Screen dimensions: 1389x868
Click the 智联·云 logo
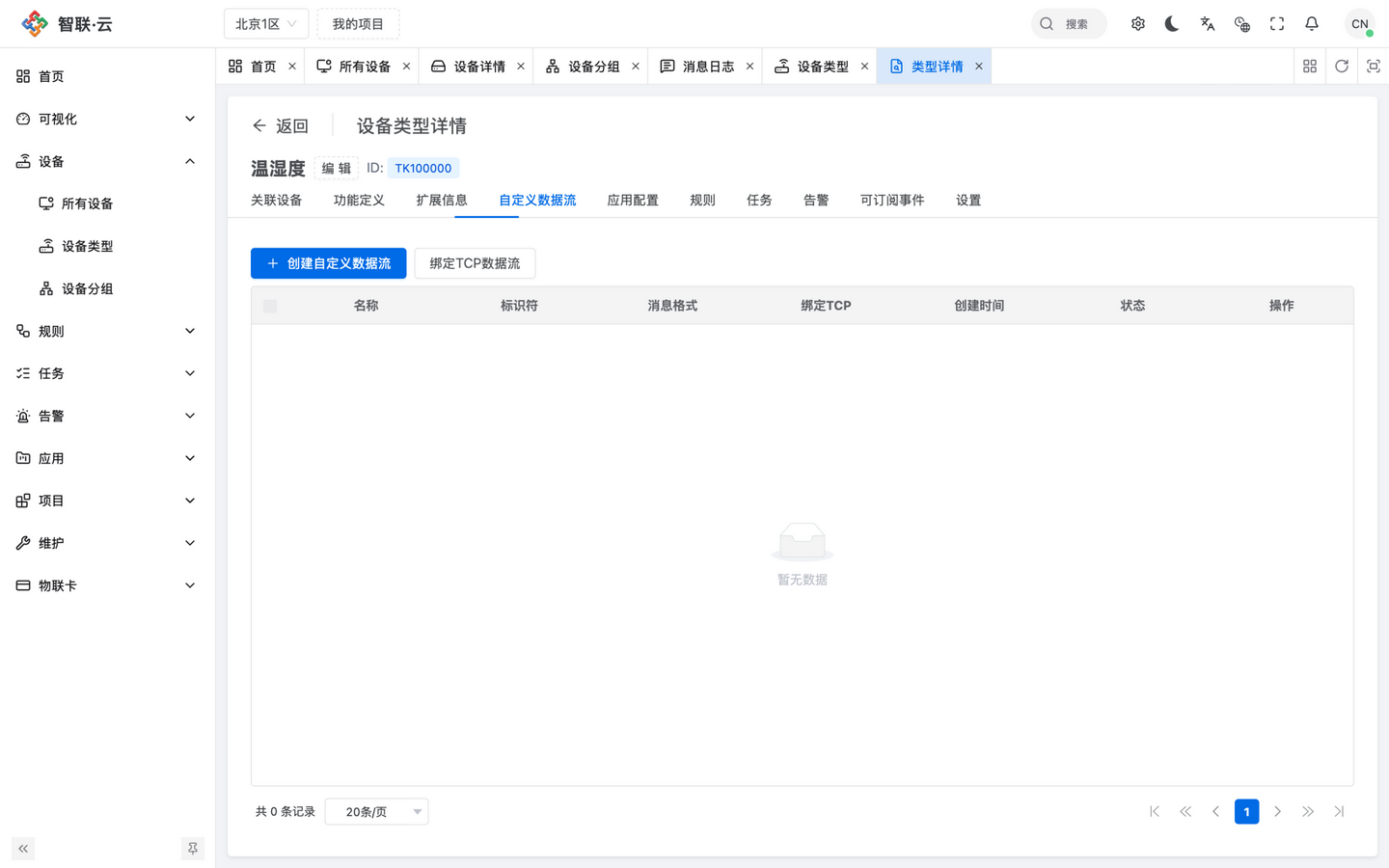point(68,24)
